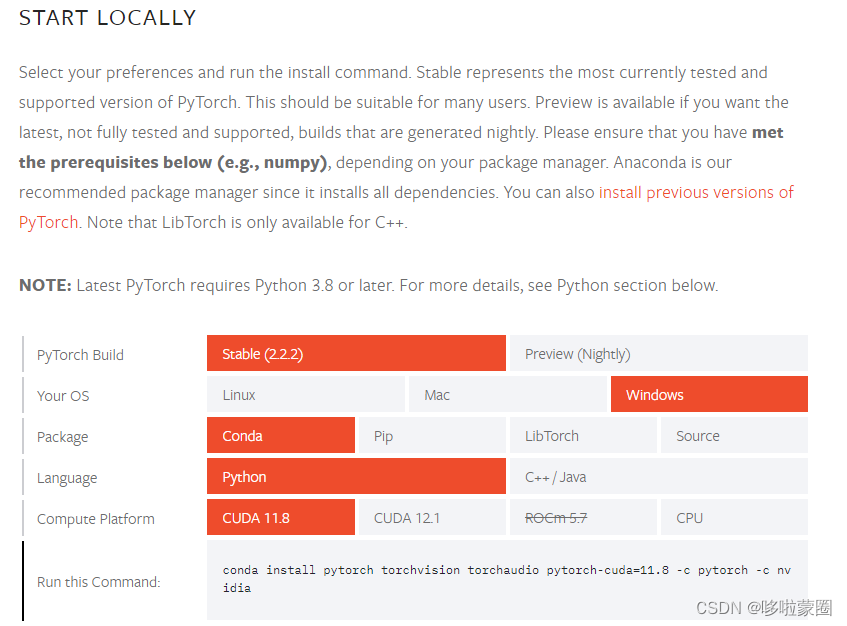Viewport: 847px width, 626px height.
Task: Open install previous versions of PyTorch link
Action: click(696, 192)
